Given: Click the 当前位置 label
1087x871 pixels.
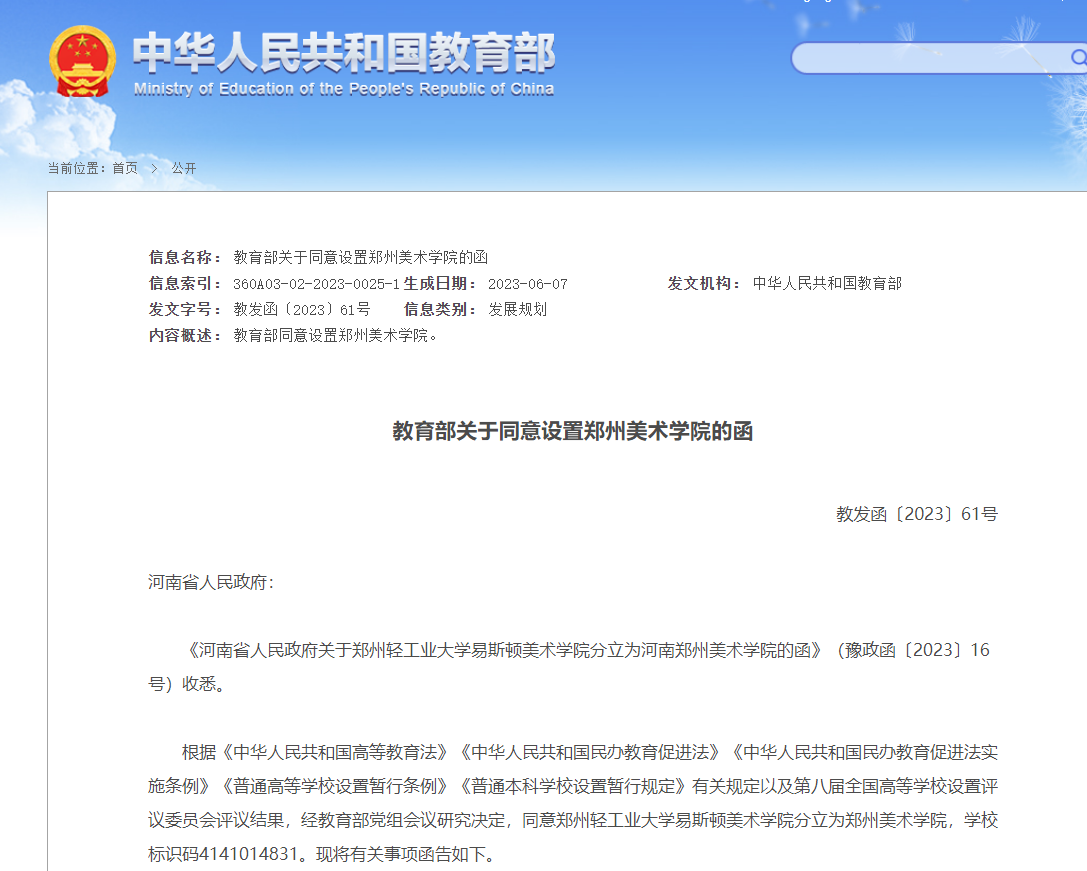Looking at the screenshot, I should click(78, 168).
